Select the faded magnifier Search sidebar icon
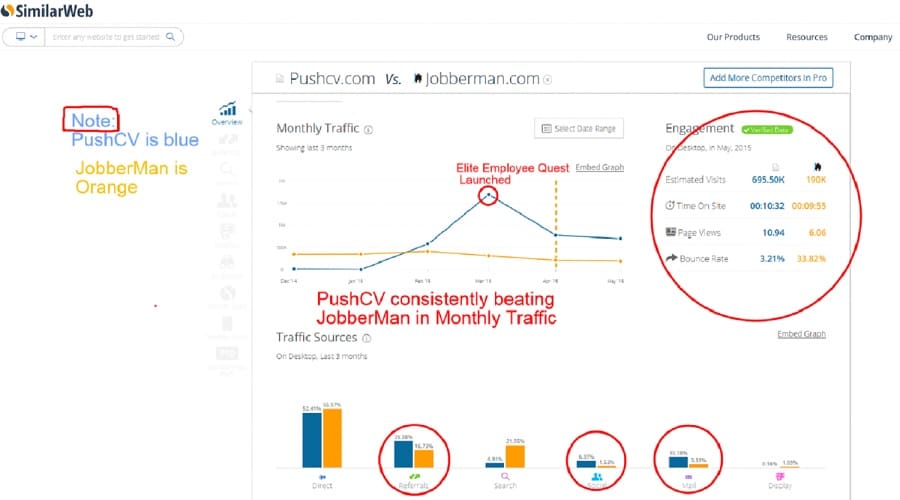The width and height of the screenshot is (900, 500). coord(227,169)
